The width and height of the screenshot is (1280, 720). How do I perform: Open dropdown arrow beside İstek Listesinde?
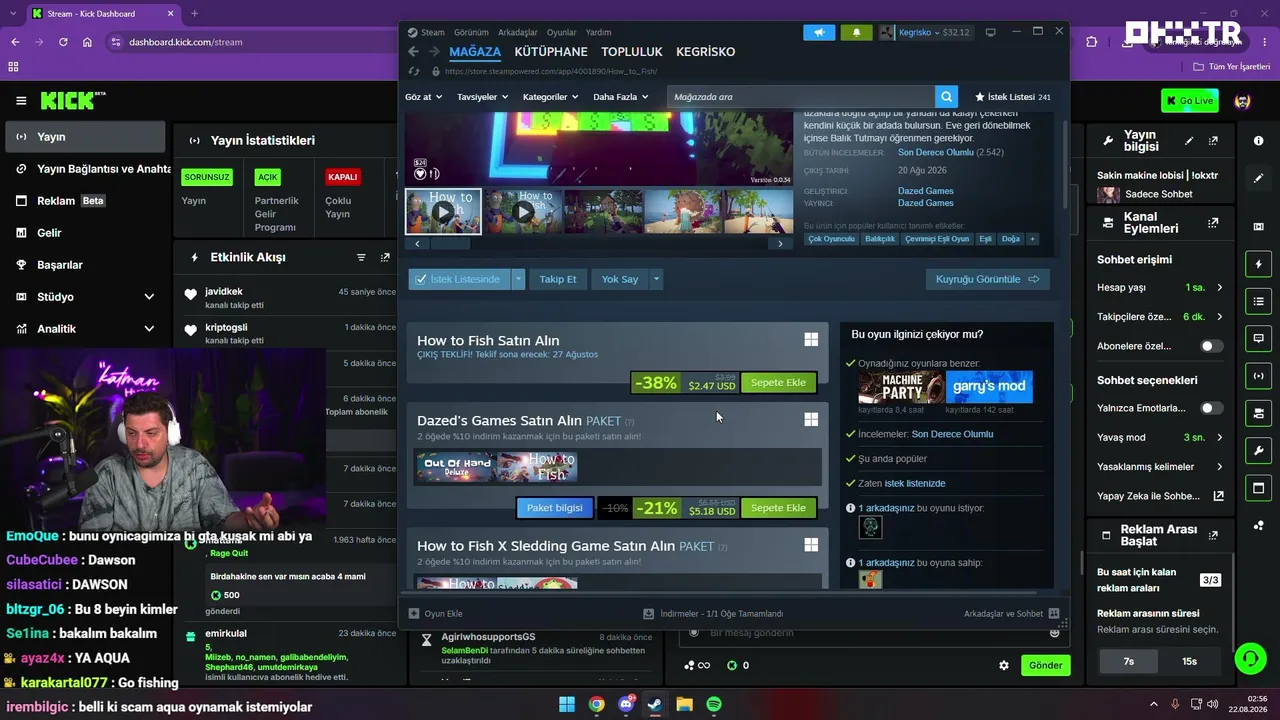pos(518,279)
